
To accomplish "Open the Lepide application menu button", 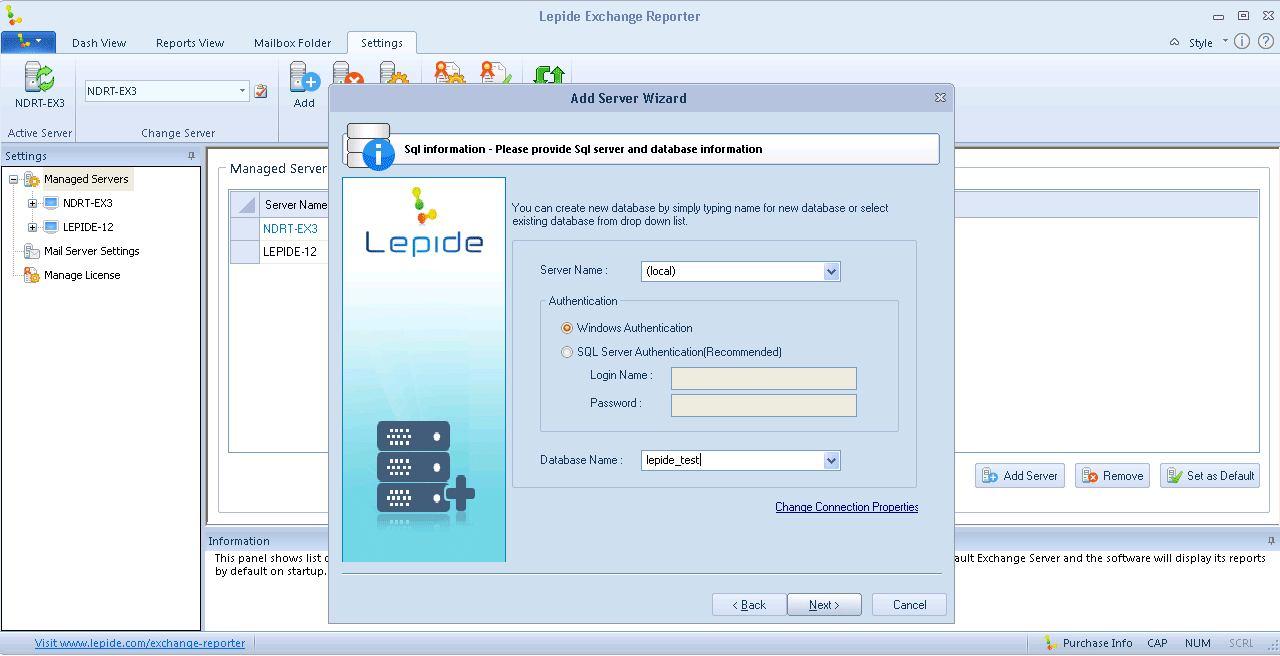I will [x=28, y=42].
